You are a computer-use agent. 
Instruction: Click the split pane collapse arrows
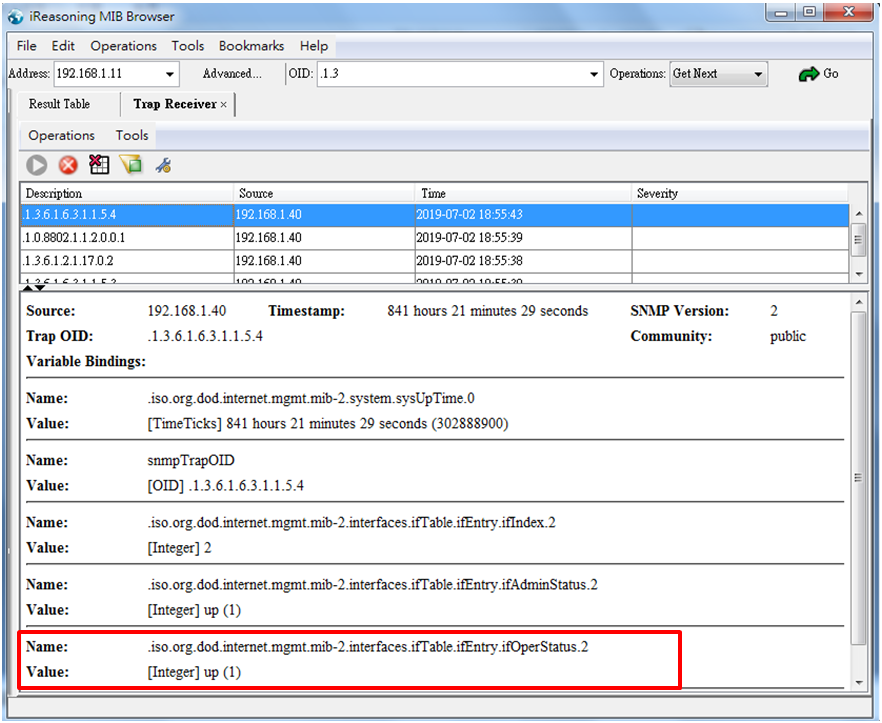[x=34, y=288]
